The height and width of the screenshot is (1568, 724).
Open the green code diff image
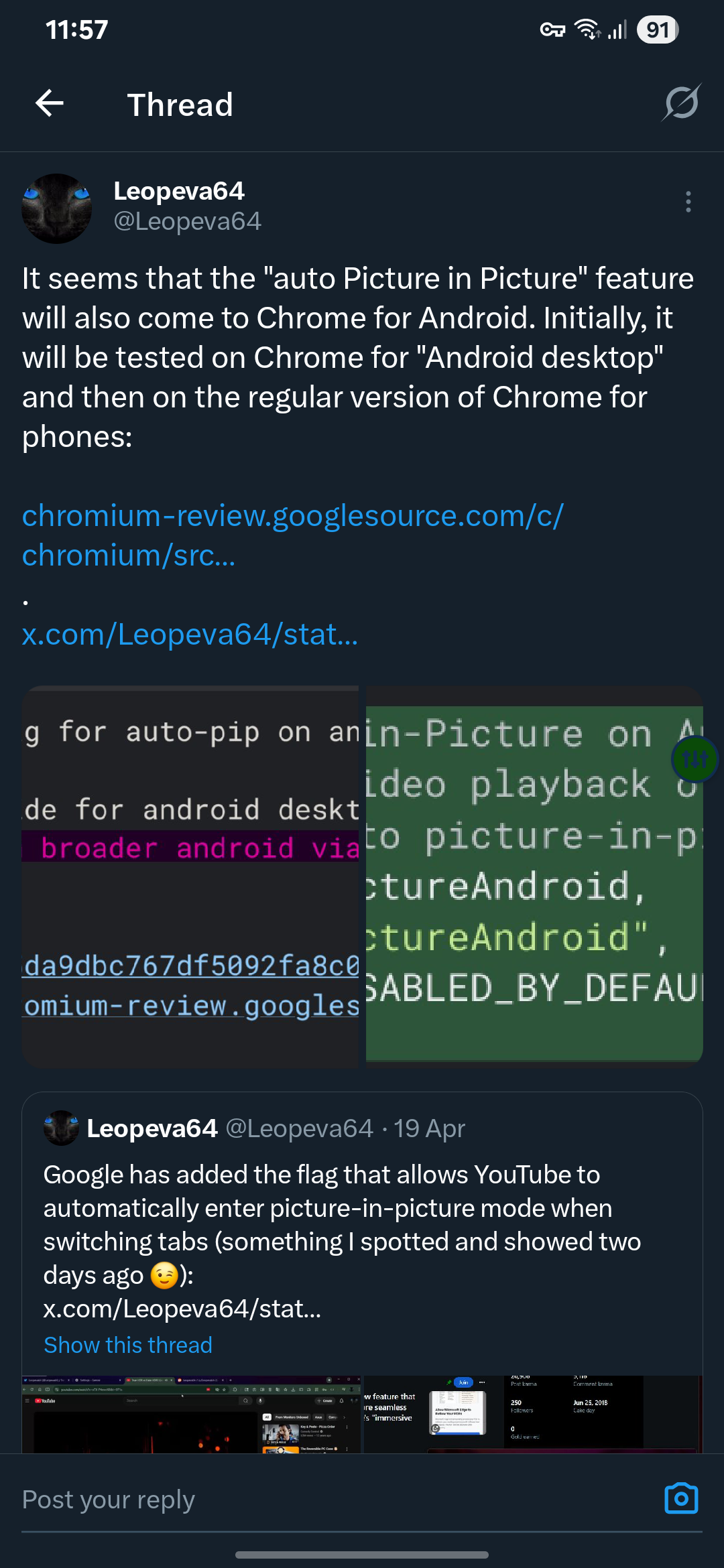[534, 876]
